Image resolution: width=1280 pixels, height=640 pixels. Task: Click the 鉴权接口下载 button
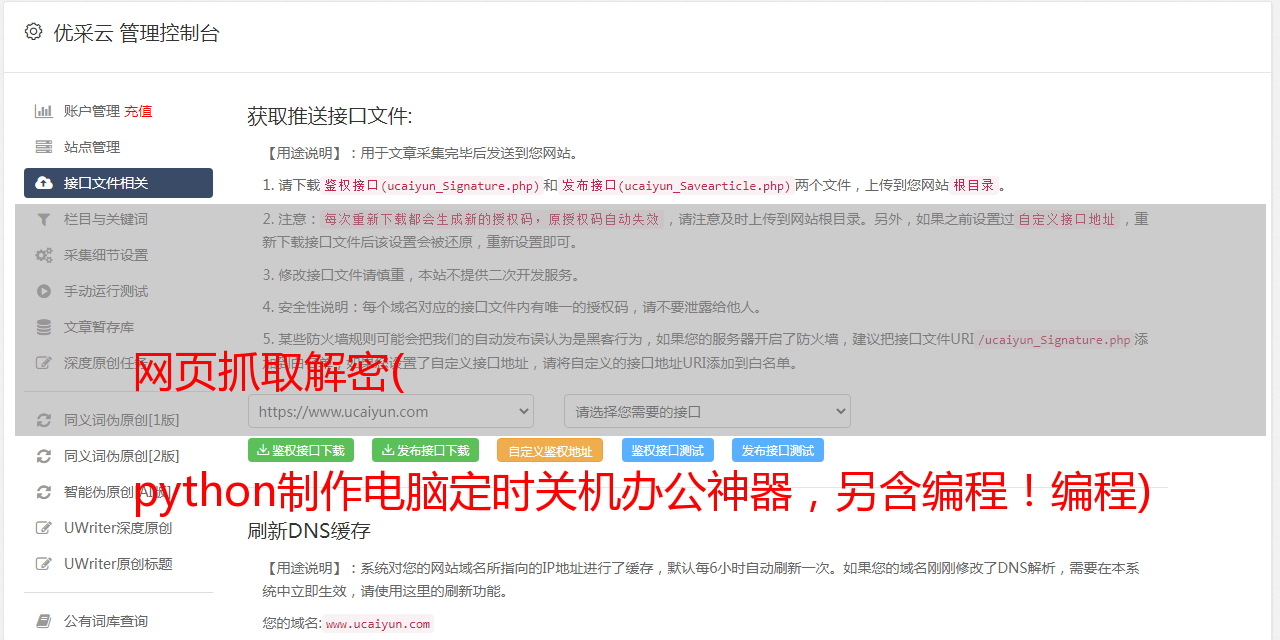point(301,450)
